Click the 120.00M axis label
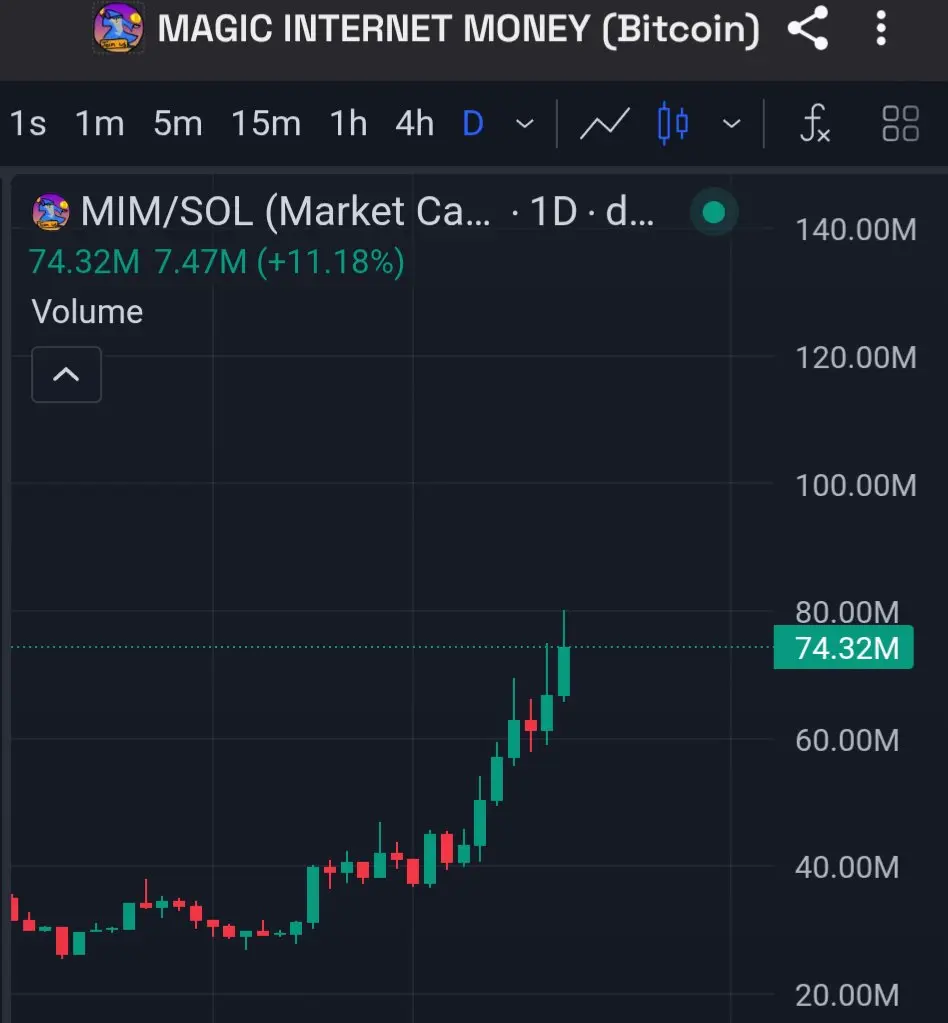Screen dimensions: 948x1023 coord(856,358)
